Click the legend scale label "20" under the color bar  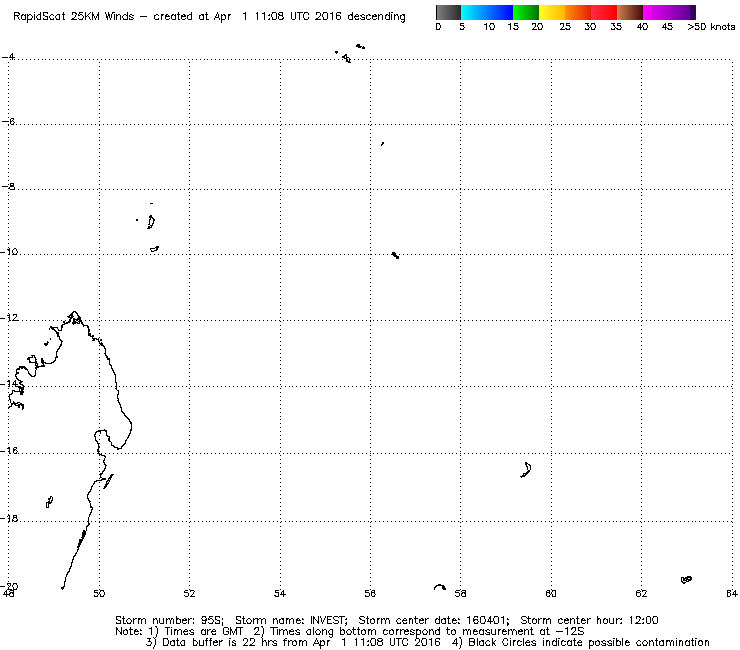(x=537, y=27)
